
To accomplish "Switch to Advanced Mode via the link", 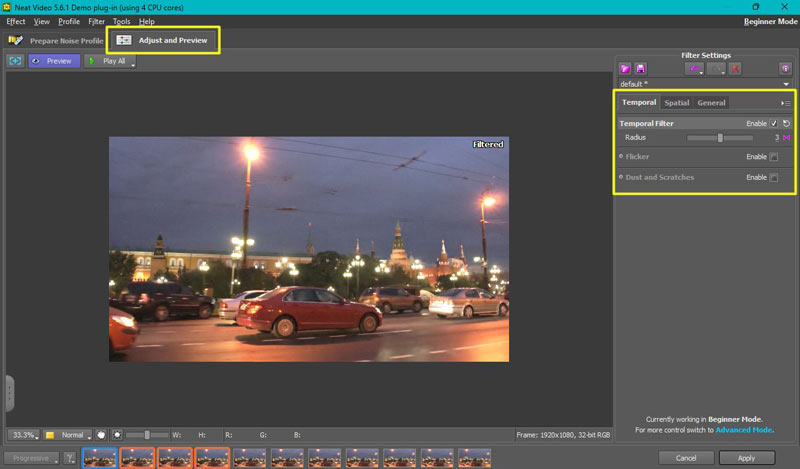I will [743, 429].
